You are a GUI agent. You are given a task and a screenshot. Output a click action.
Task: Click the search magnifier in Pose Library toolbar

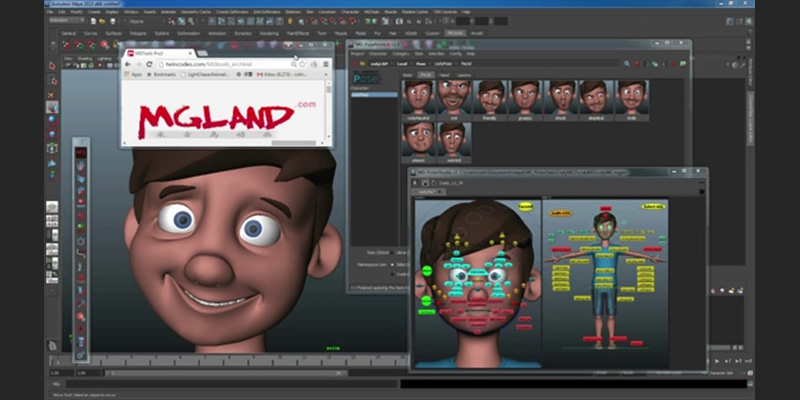[627, 64]
